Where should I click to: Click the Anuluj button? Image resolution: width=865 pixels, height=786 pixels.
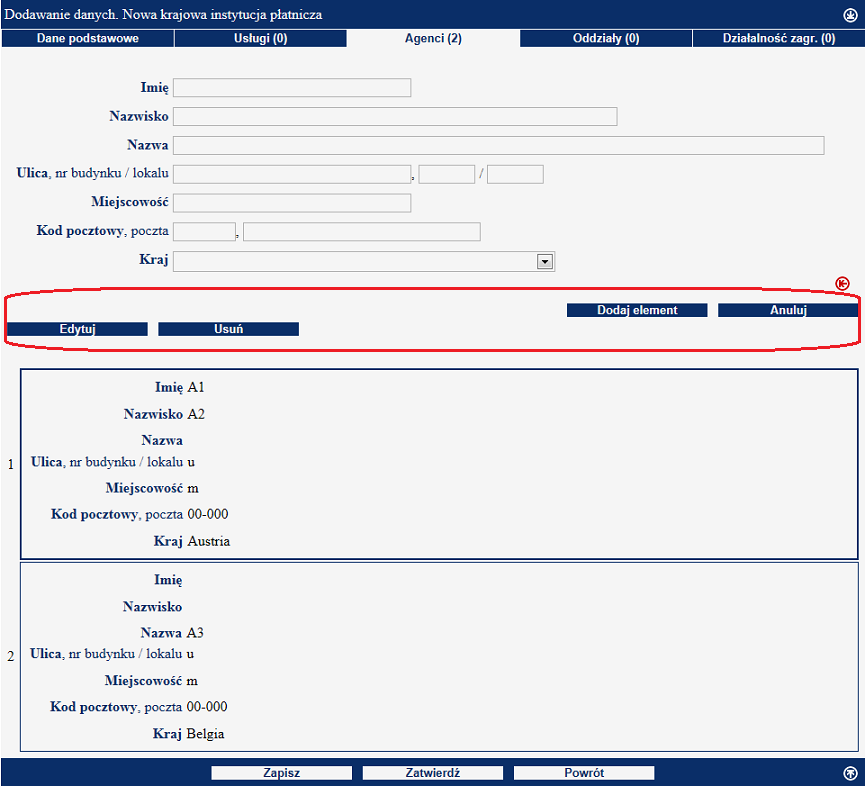pos(787,310)
